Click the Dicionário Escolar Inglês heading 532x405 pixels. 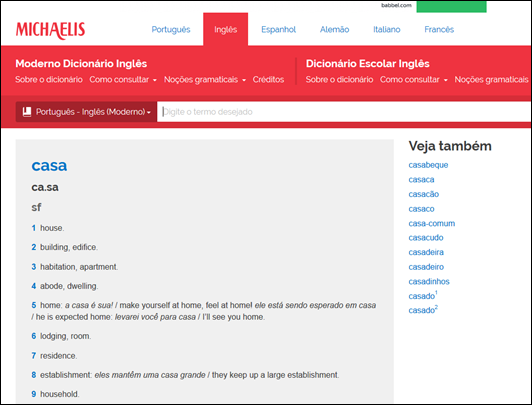(367, 63)
